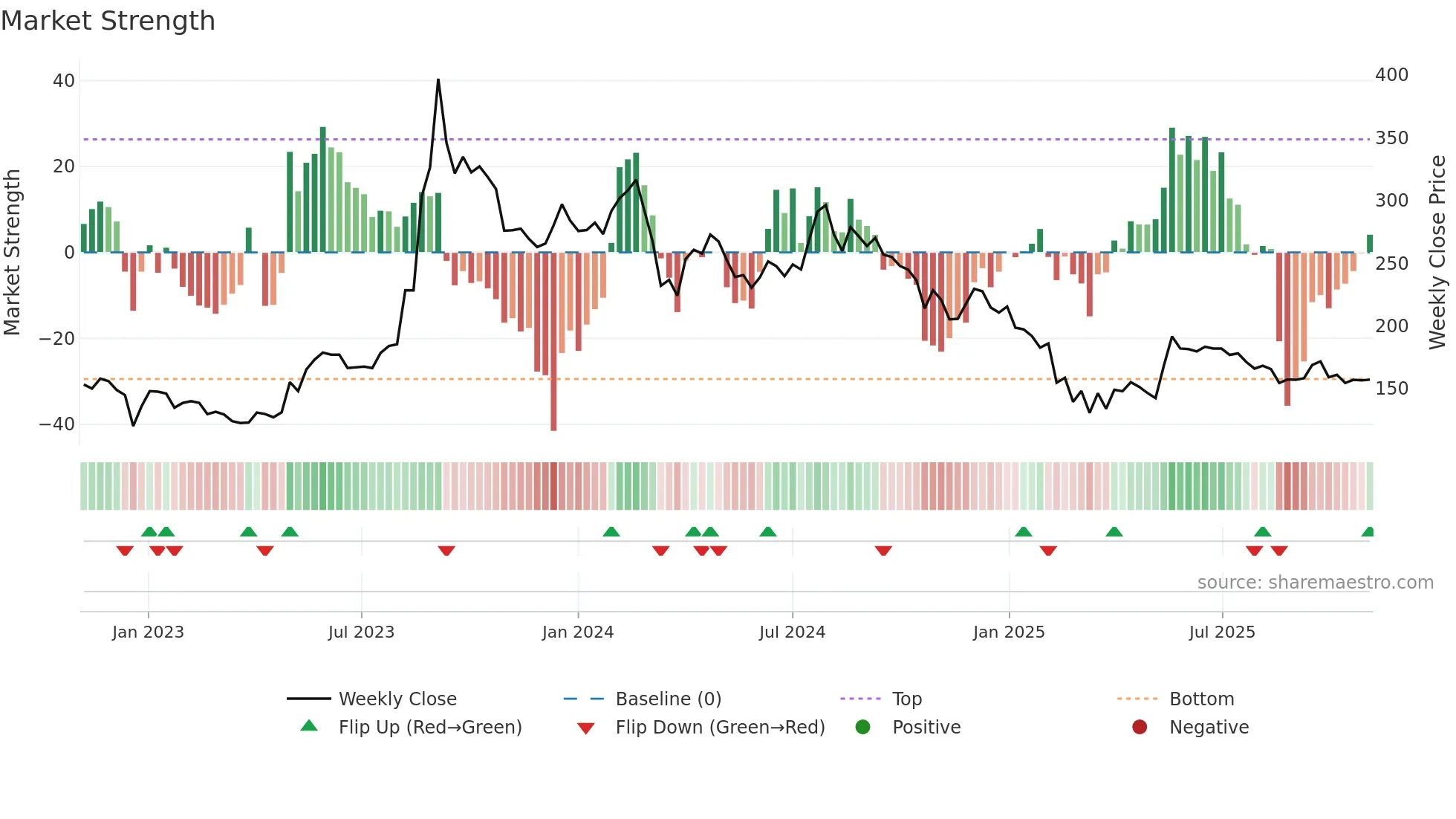Click the Positive green circle legend icon
1456x819 pixels.
point(862,727)
